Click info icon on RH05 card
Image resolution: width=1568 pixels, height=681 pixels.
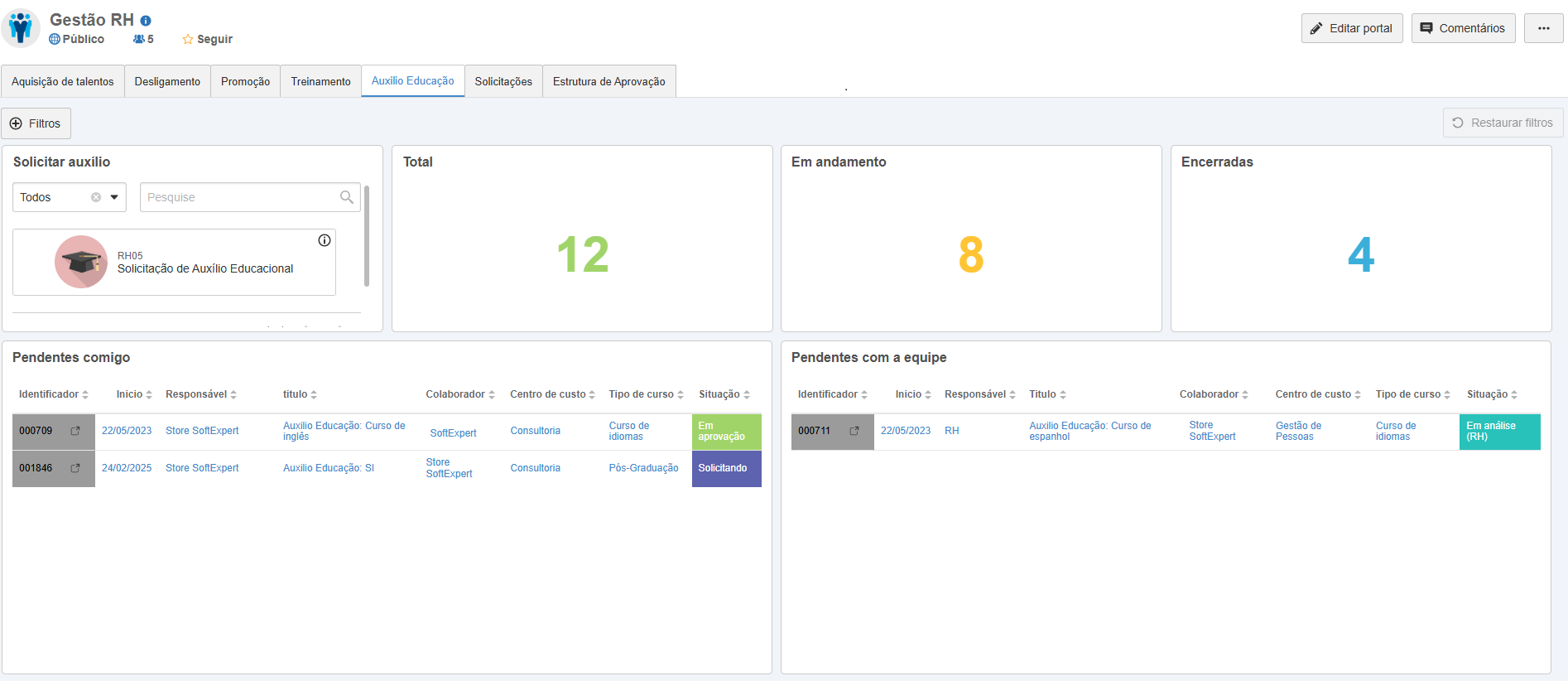[325, 240]
